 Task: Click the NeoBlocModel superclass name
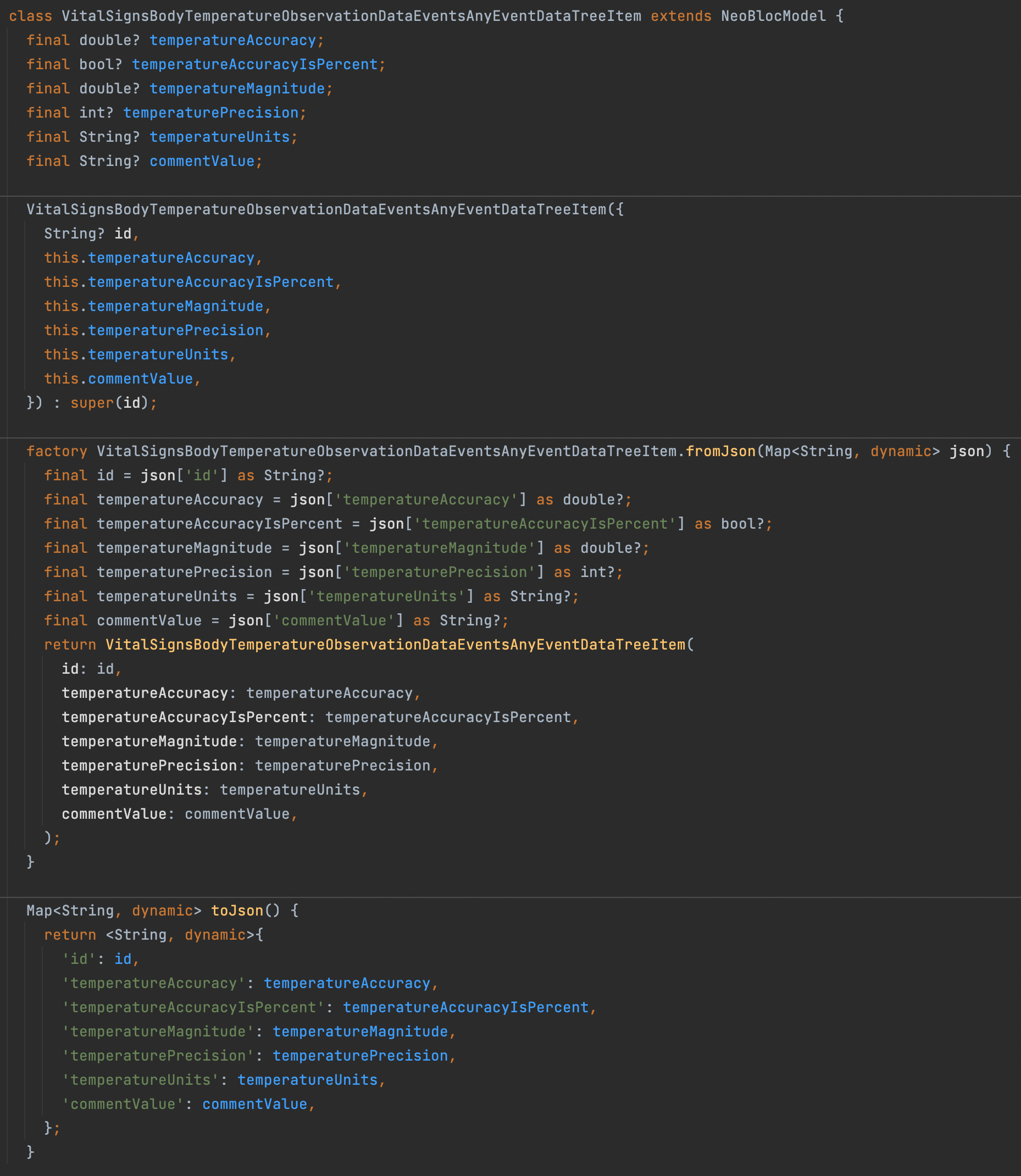pos(773,16)
